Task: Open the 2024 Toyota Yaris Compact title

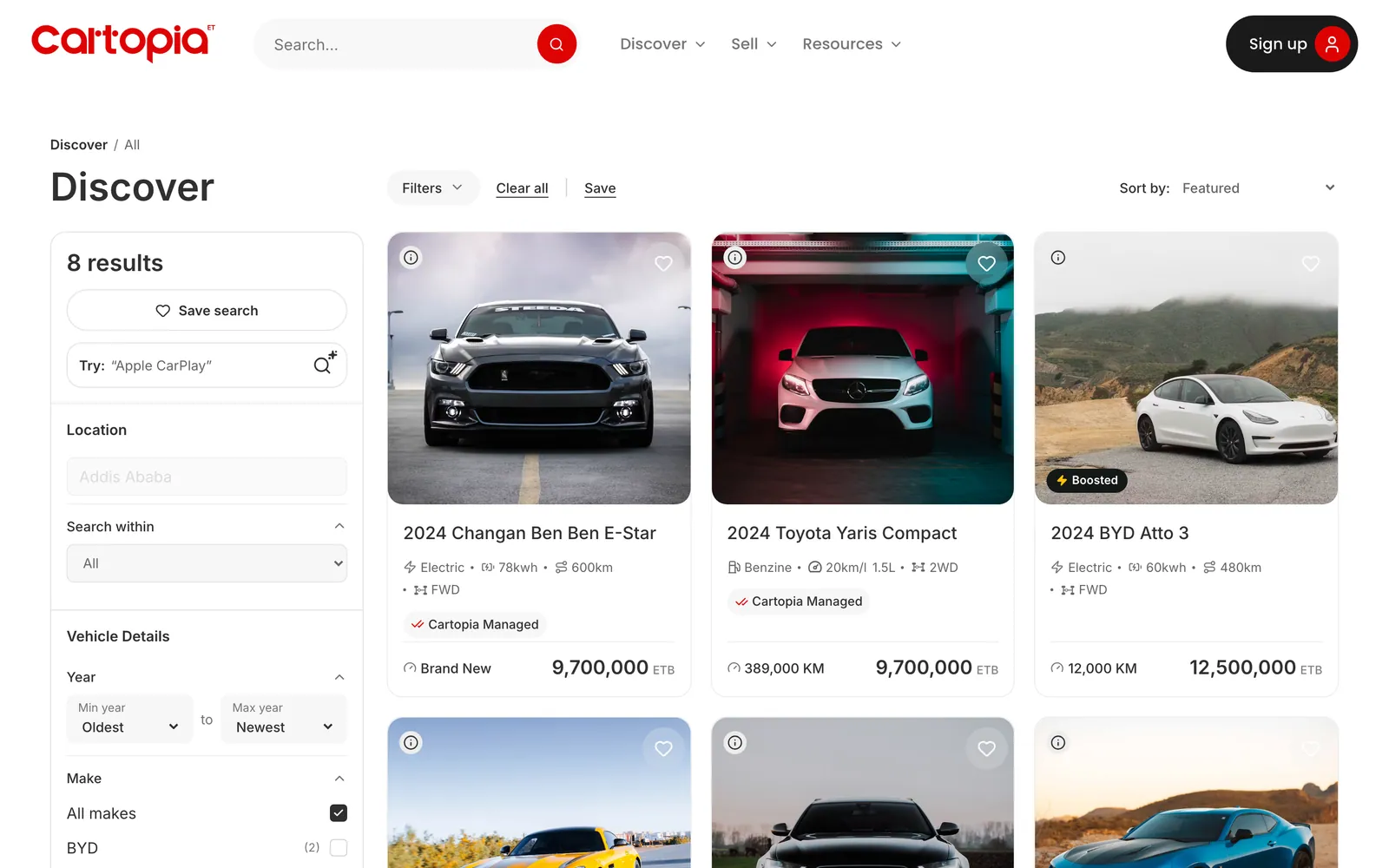Action: click(842, 533)
